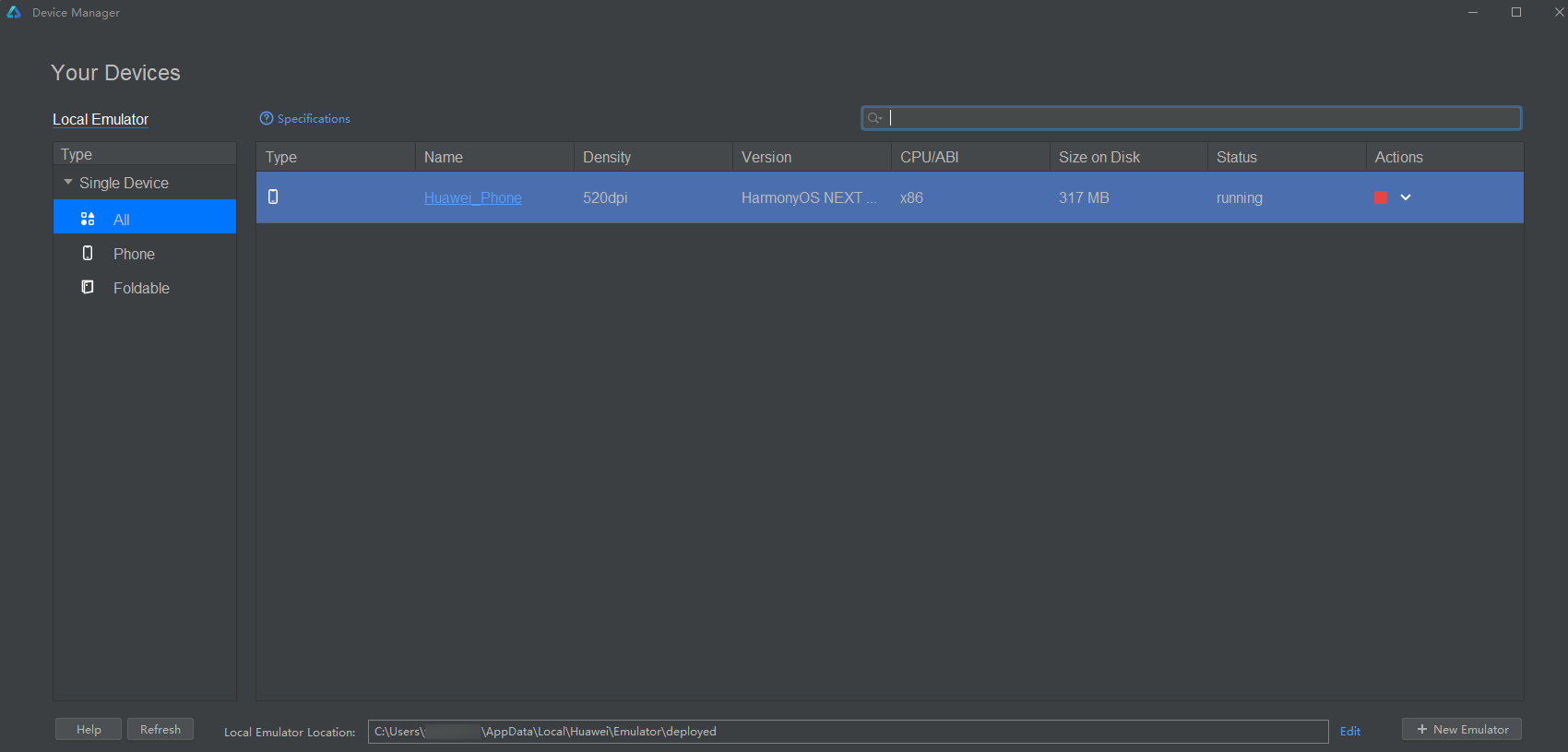
Task: Sort by the Type column header
Action: click(336, 157)
